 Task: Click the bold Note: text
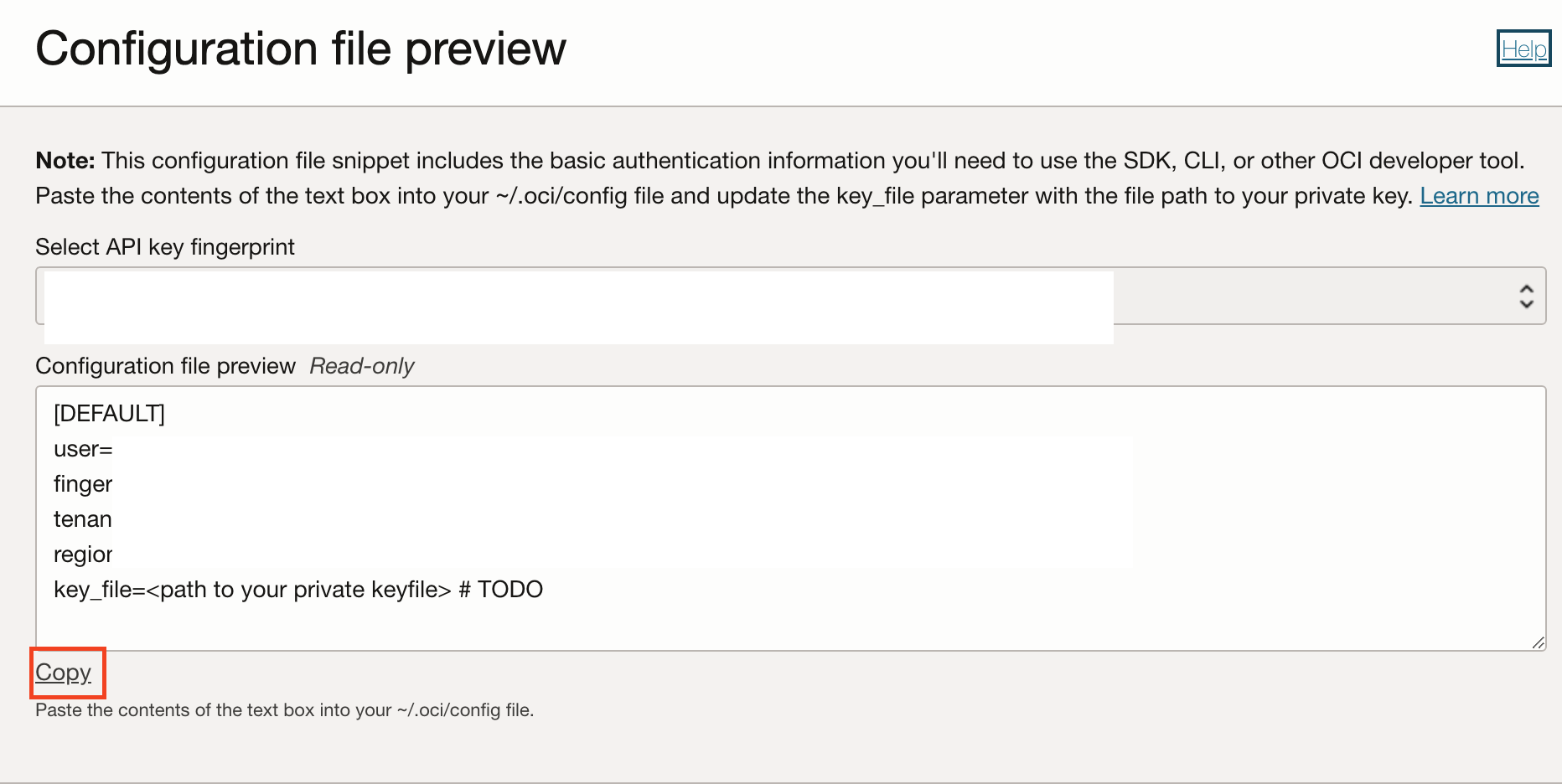point(65,161)
